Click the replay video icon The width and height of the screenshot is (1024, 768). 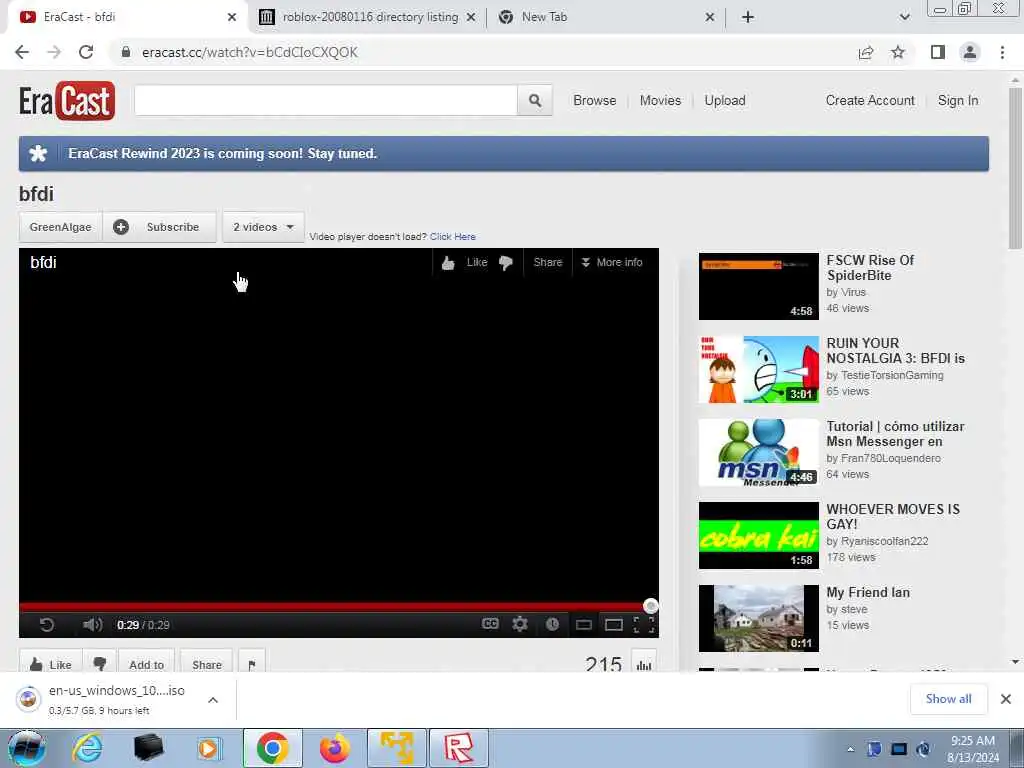[46, 625]
